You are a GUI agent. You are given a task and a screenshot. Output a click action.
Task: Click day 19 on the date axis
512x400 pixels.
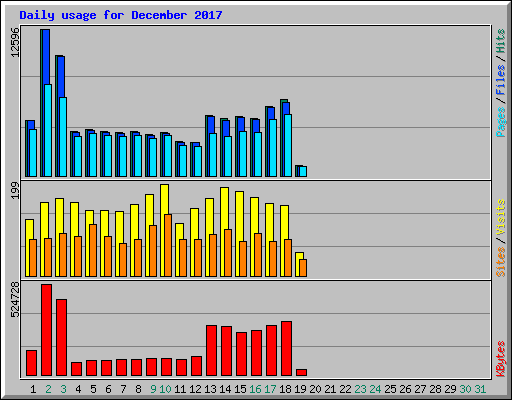coord(300,389)
